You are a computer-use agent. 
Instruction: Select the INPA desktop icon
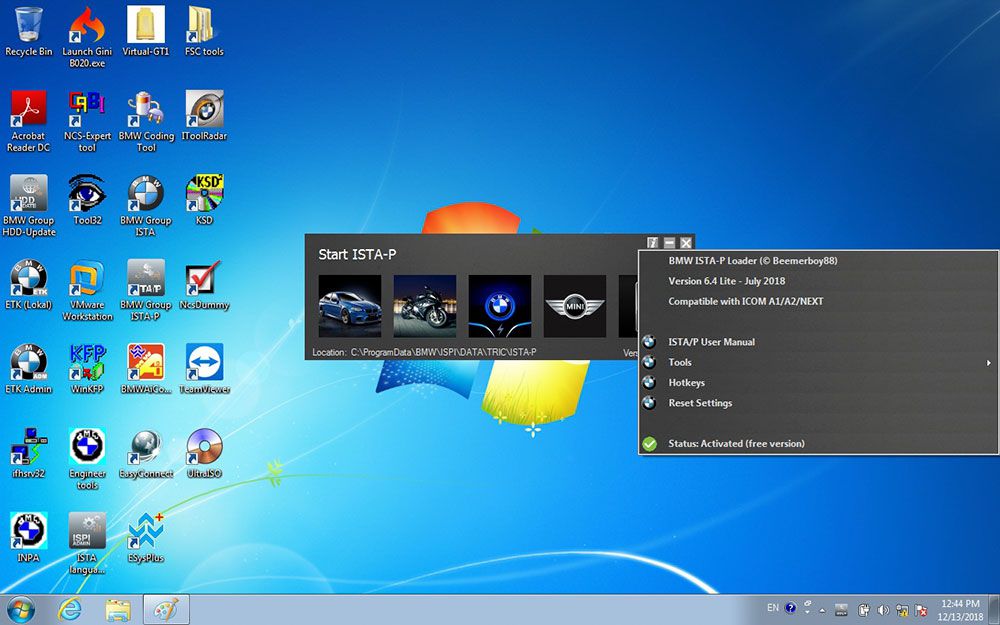coord(29,538)
